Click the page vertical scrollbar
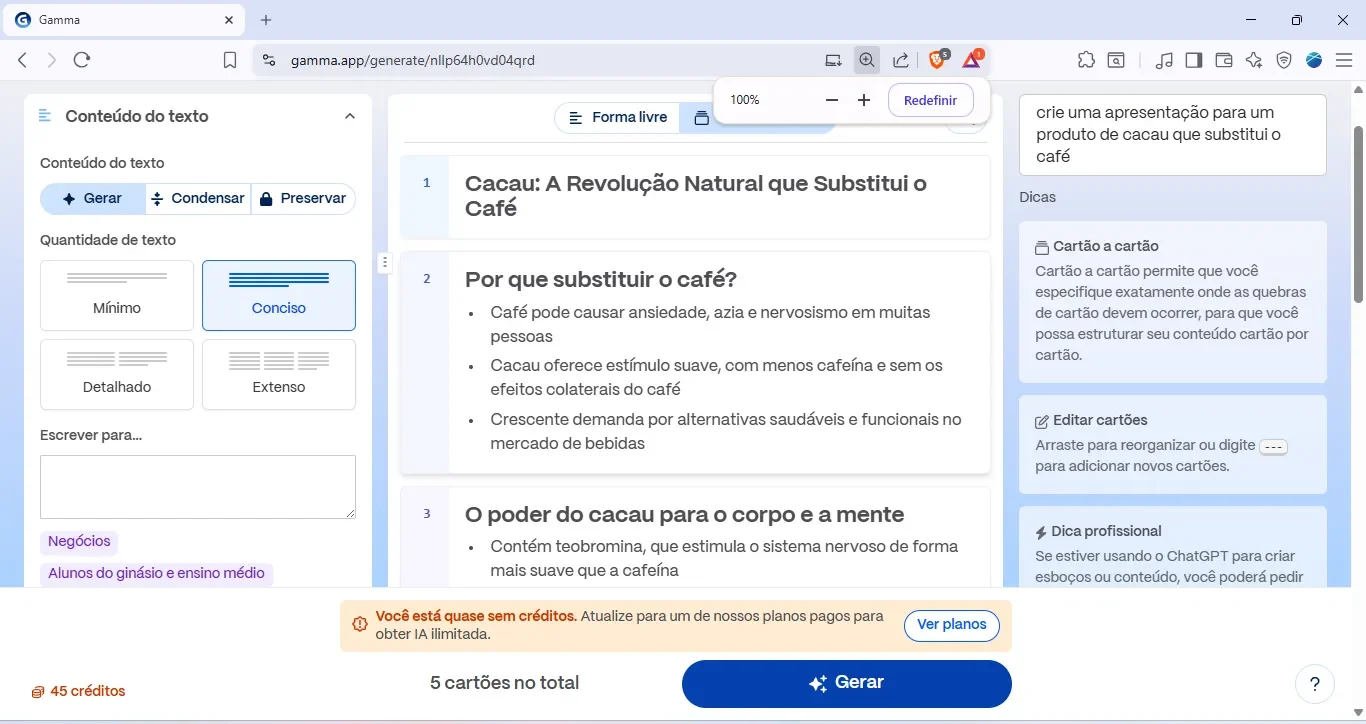 1358,213
